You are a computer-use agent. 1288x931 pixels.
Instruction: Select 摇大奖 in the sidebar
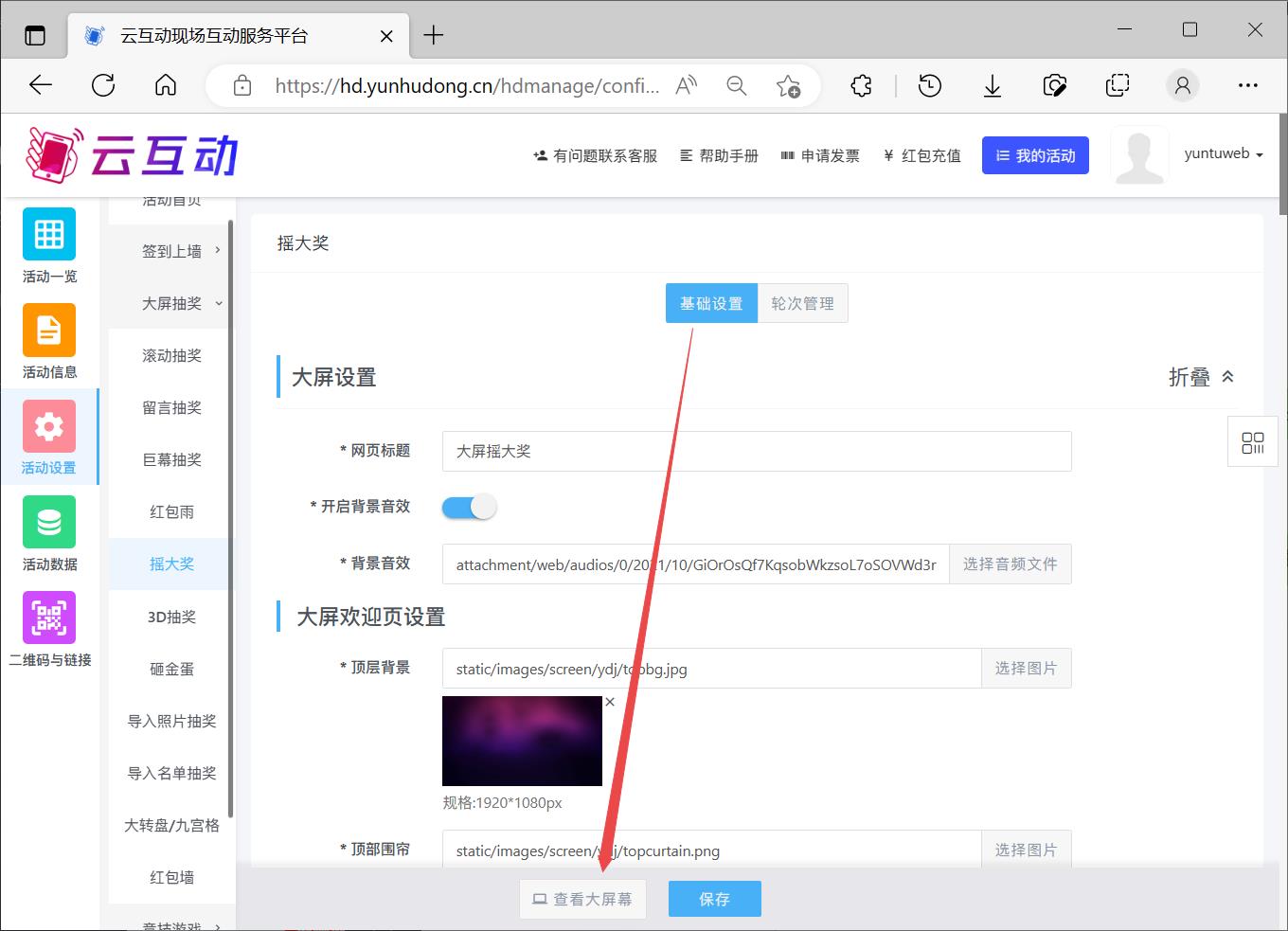click(171, 564)
